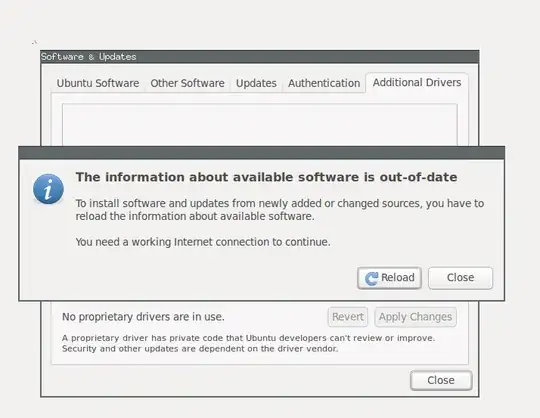Go to the Authentication tab
540x418 pixels.
click(324, 83)
